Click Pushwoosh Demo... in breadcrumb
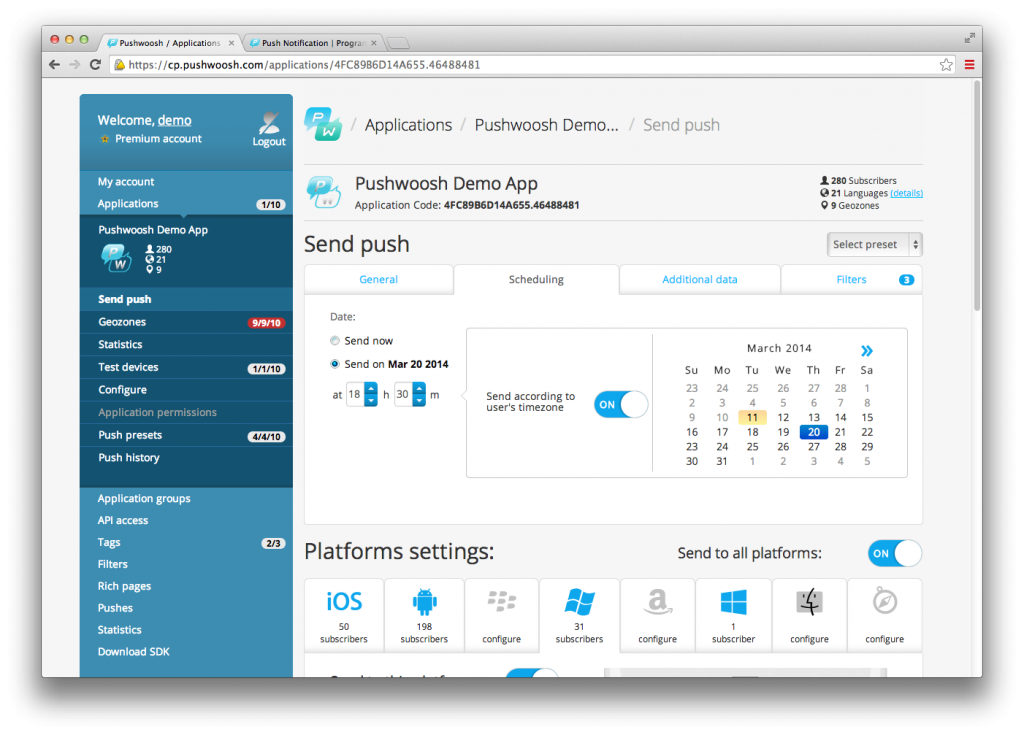Screen dimensions: 1024x735 pos(547,125)
